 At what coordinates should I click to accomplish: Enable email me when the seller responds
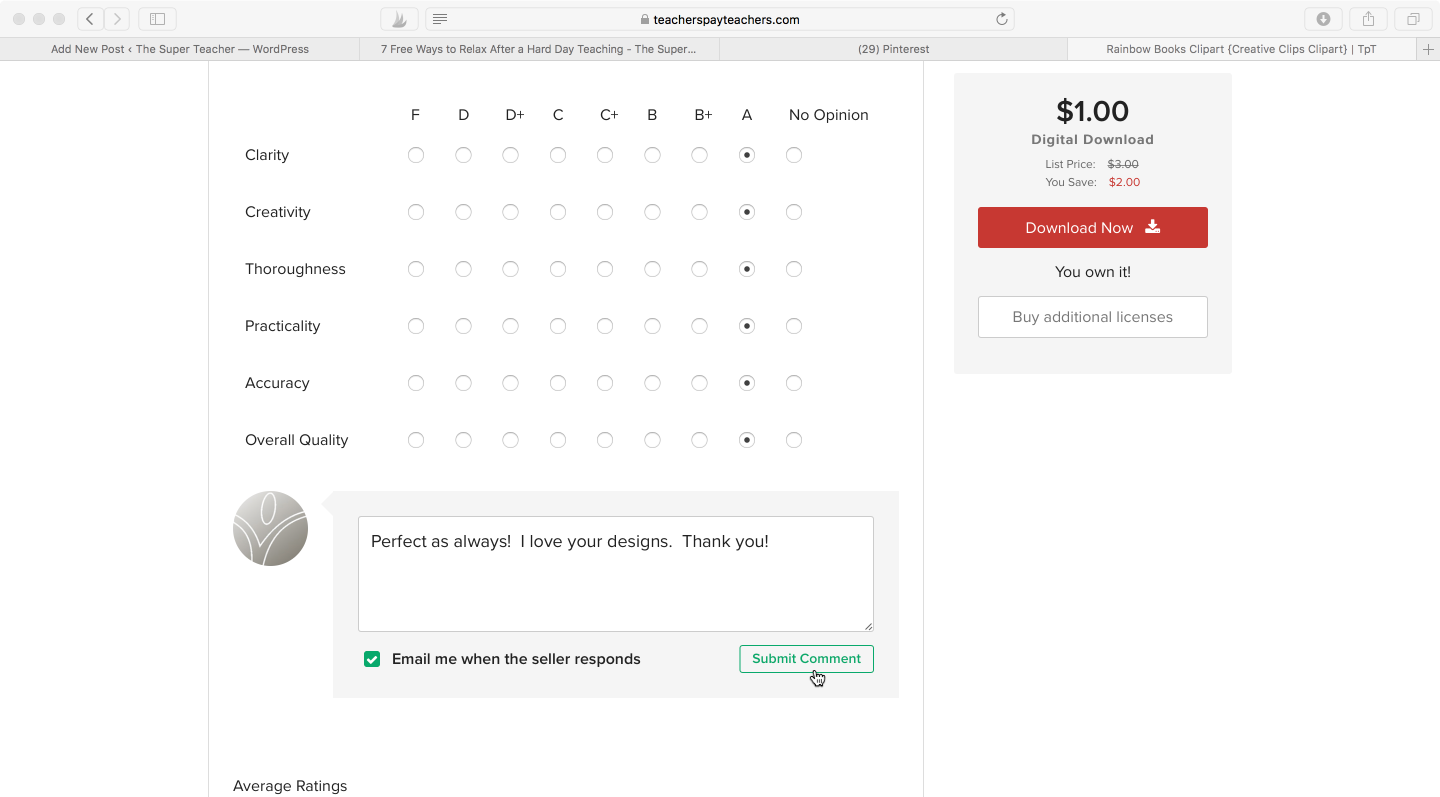coord(372,659)
